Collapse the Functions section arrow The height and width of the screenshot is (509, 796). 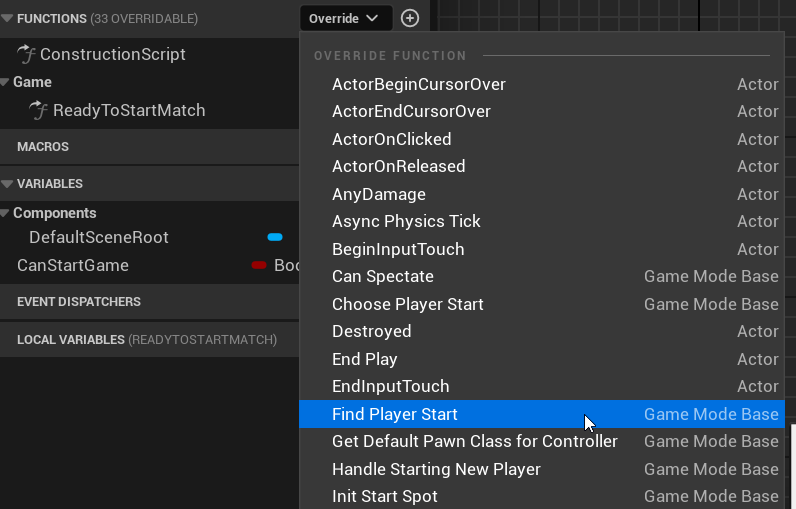(8, 18)
